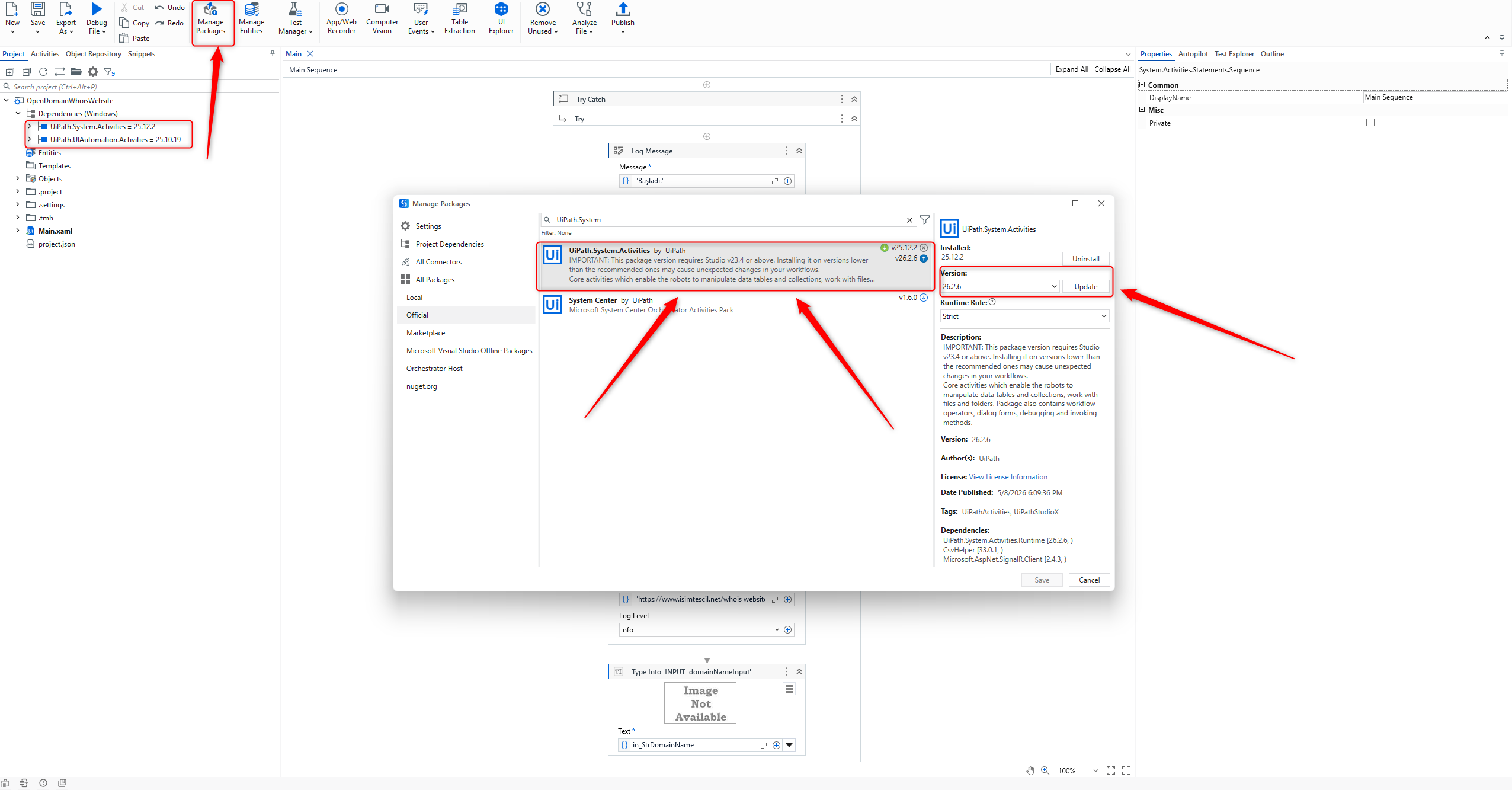Open Manage Entities tool
1512x790 pixels.
tap(251, 19)
